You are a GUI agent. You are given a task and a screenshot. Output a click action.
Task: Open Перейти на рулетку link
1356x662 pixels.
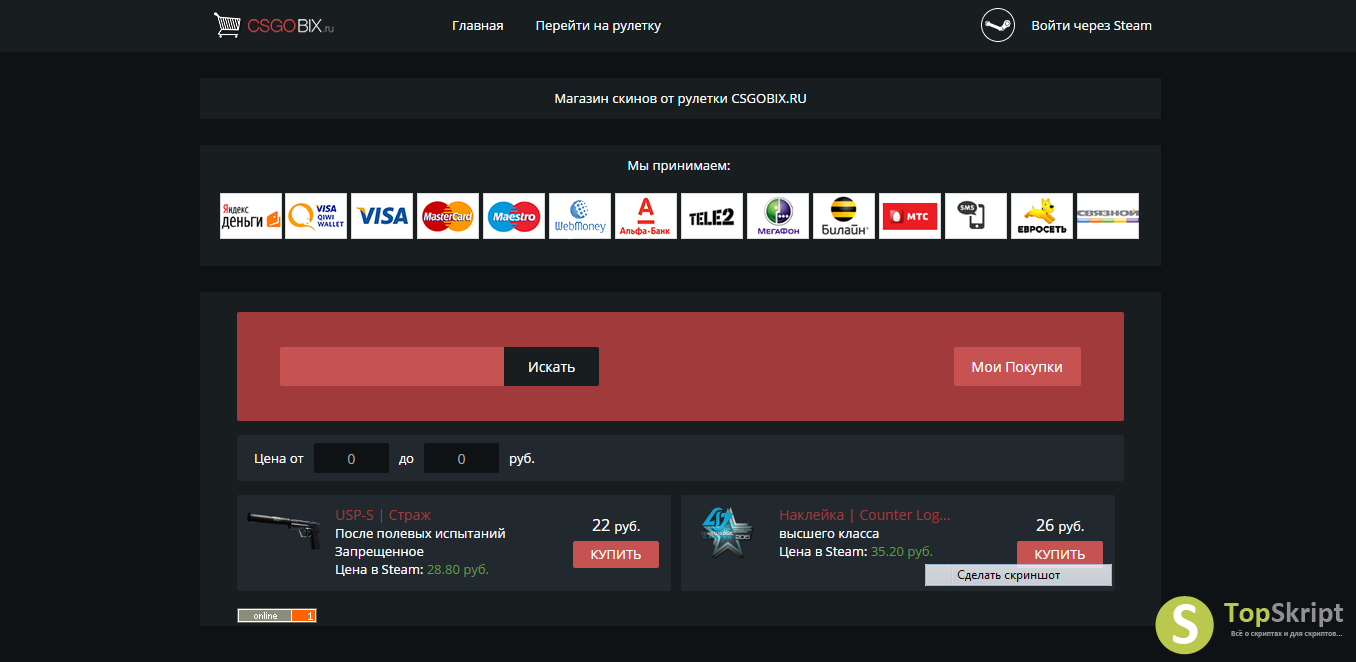[x=598, y=26]
